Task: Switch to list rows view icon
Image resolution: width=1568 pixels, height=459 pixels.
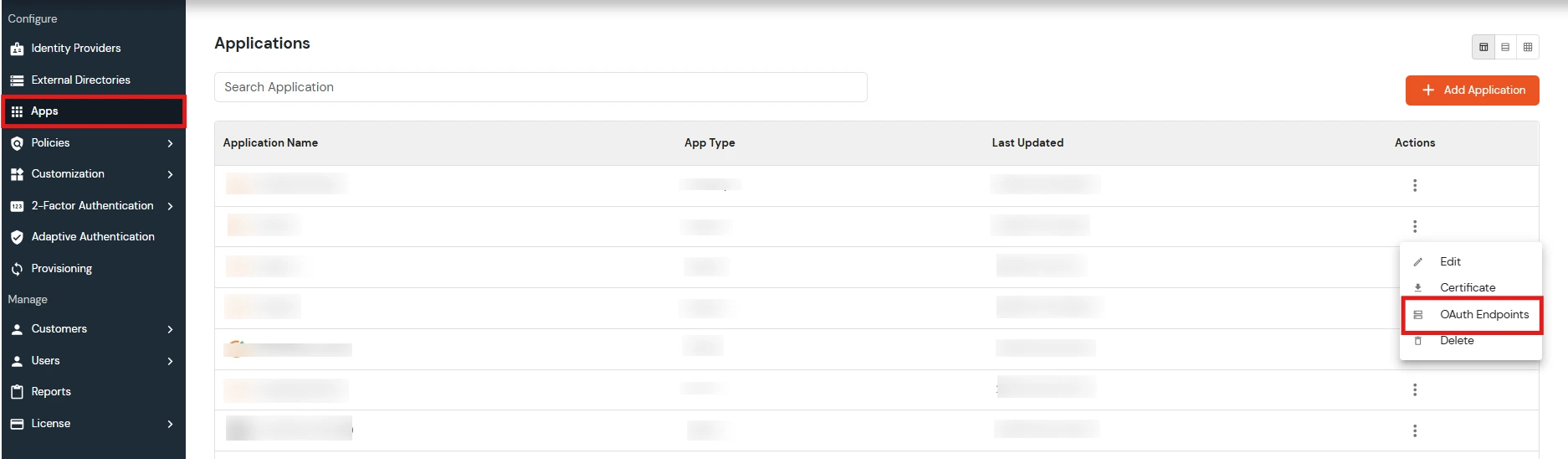Action: coord(1505,47)
